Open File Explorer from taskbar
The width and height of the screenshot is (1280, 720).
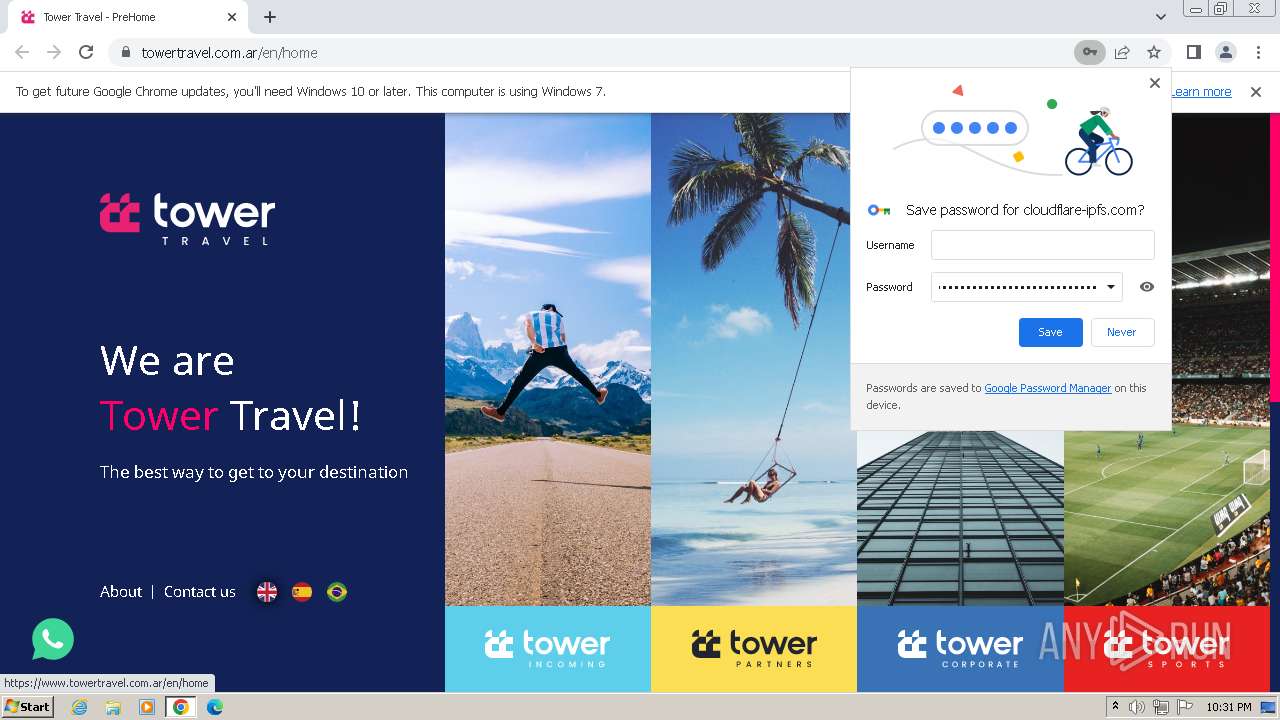pyautogui.click(x=113, y=707)
